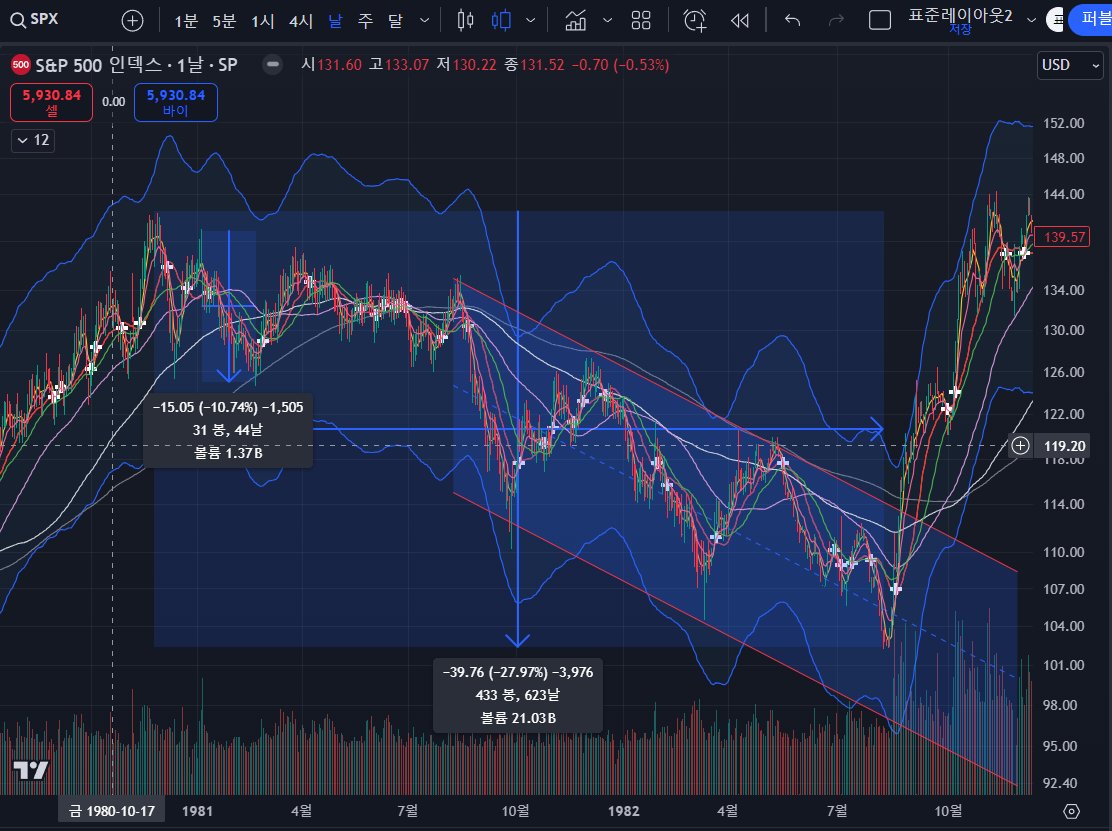Screen dimensions: 1112x831
Task: Select the -39.76 (-27.97%) measurement label
Action: 518,672
